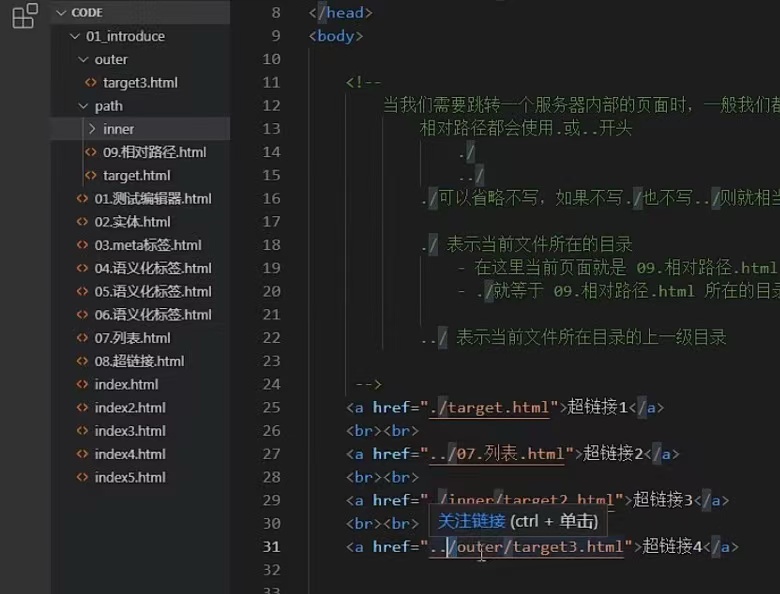Open 07.列表.html file
Screen dimensions: 780x594
[133, 338]
